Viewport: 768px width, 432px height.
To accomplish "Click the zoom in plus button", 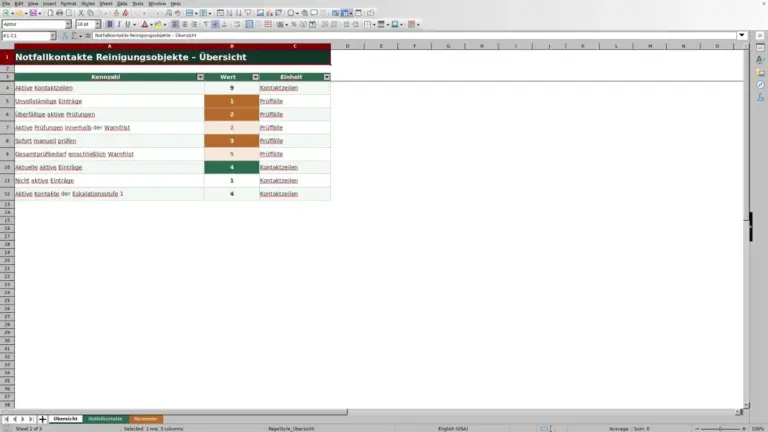I will [744, 429].
